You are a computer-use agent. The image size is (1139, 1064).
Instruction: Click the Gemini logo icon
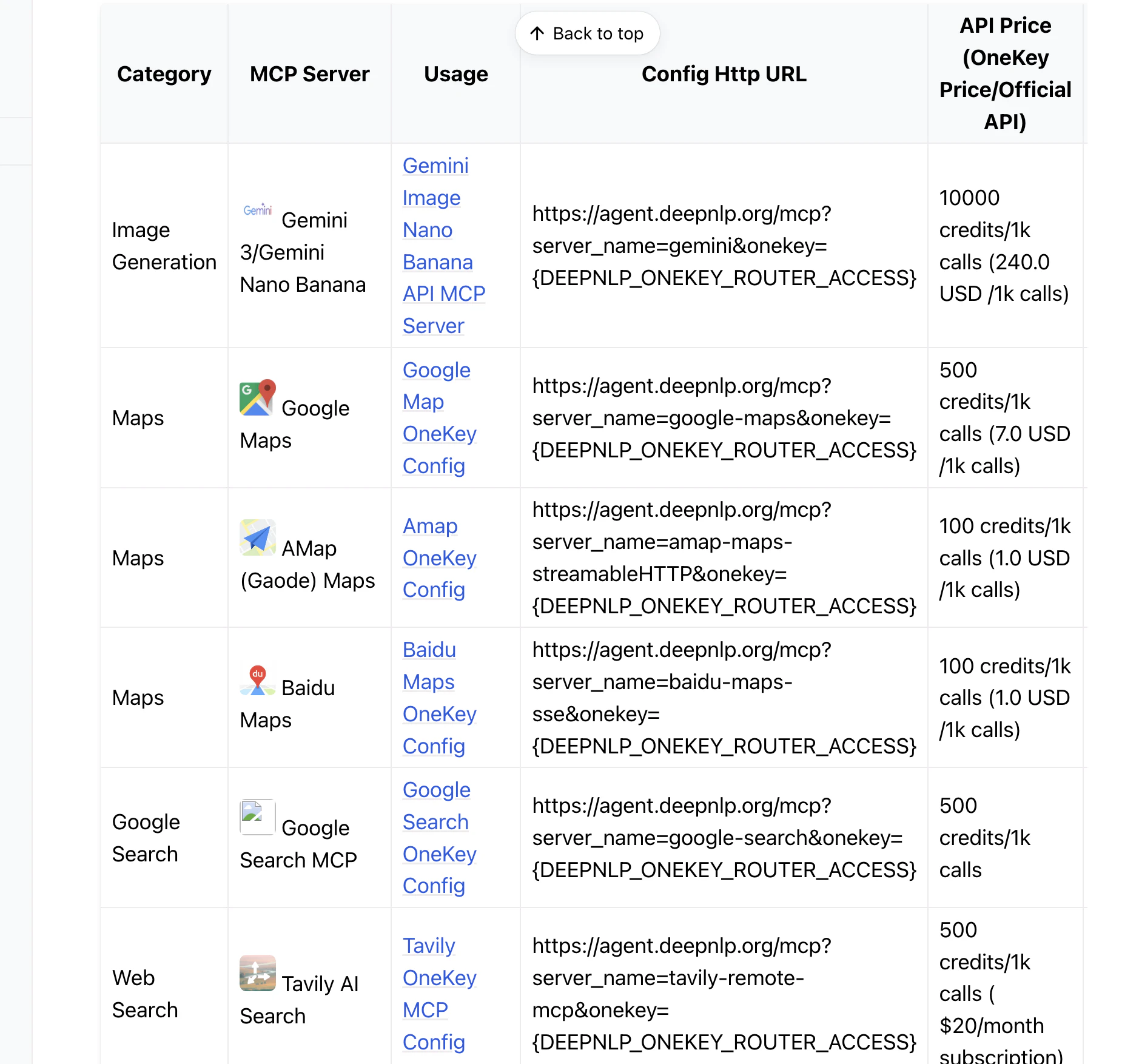(x=257, y=210)
